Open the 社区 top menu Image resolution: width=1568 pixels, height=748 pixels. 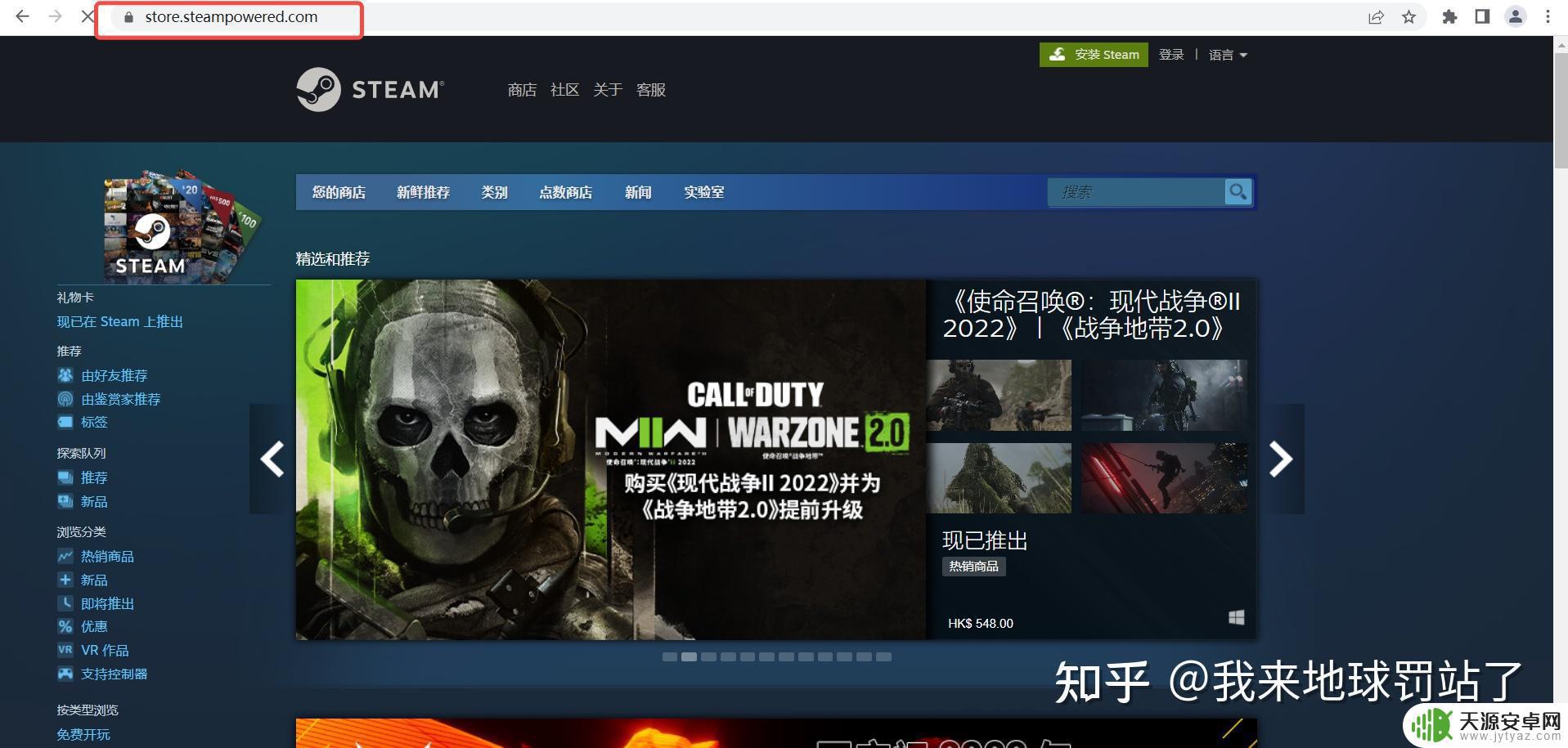564,90
